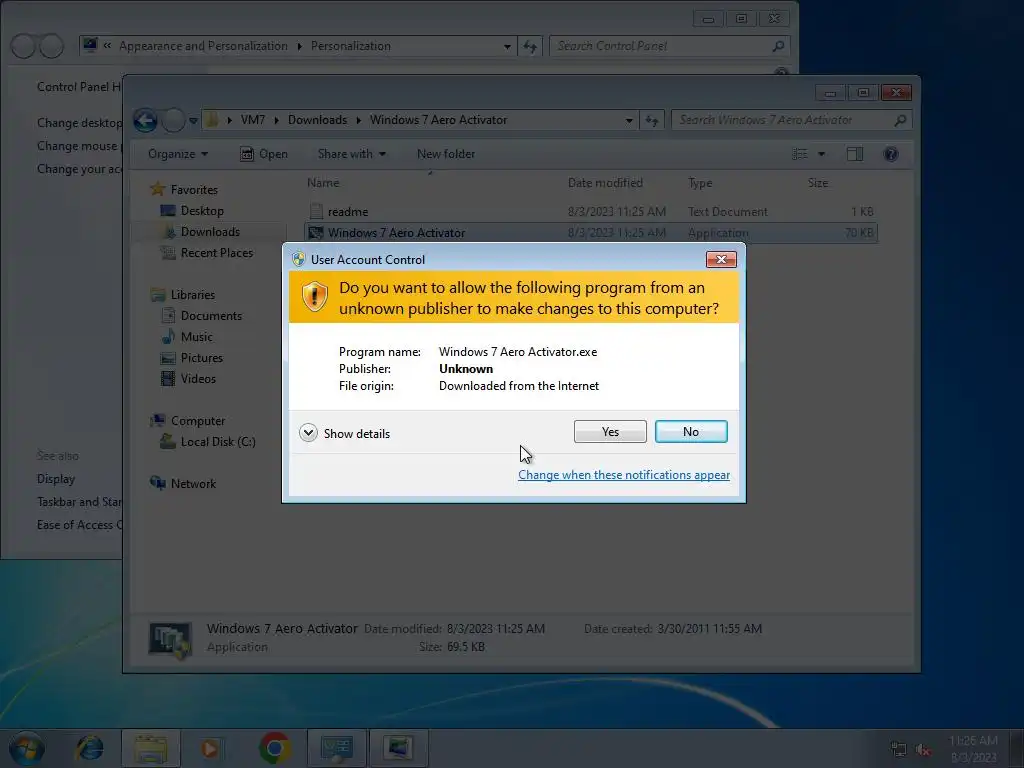Switch to Aero Activator taskbar icon
The image size is (1024, 768).
click(398, 748)
